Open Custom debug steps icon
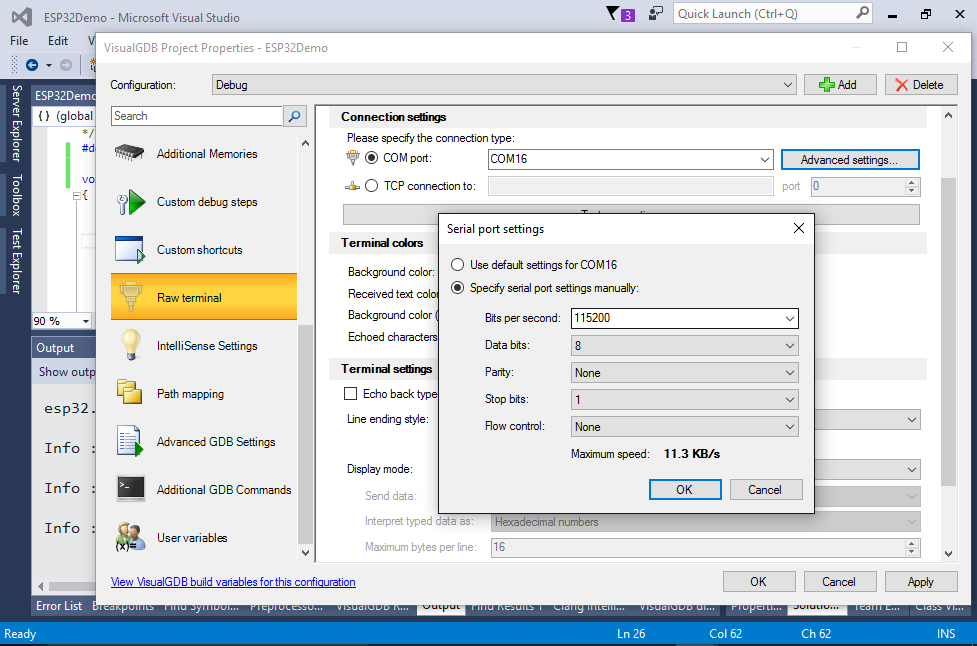This screenshot has height=646, width=977. click(x=130, y=202)
